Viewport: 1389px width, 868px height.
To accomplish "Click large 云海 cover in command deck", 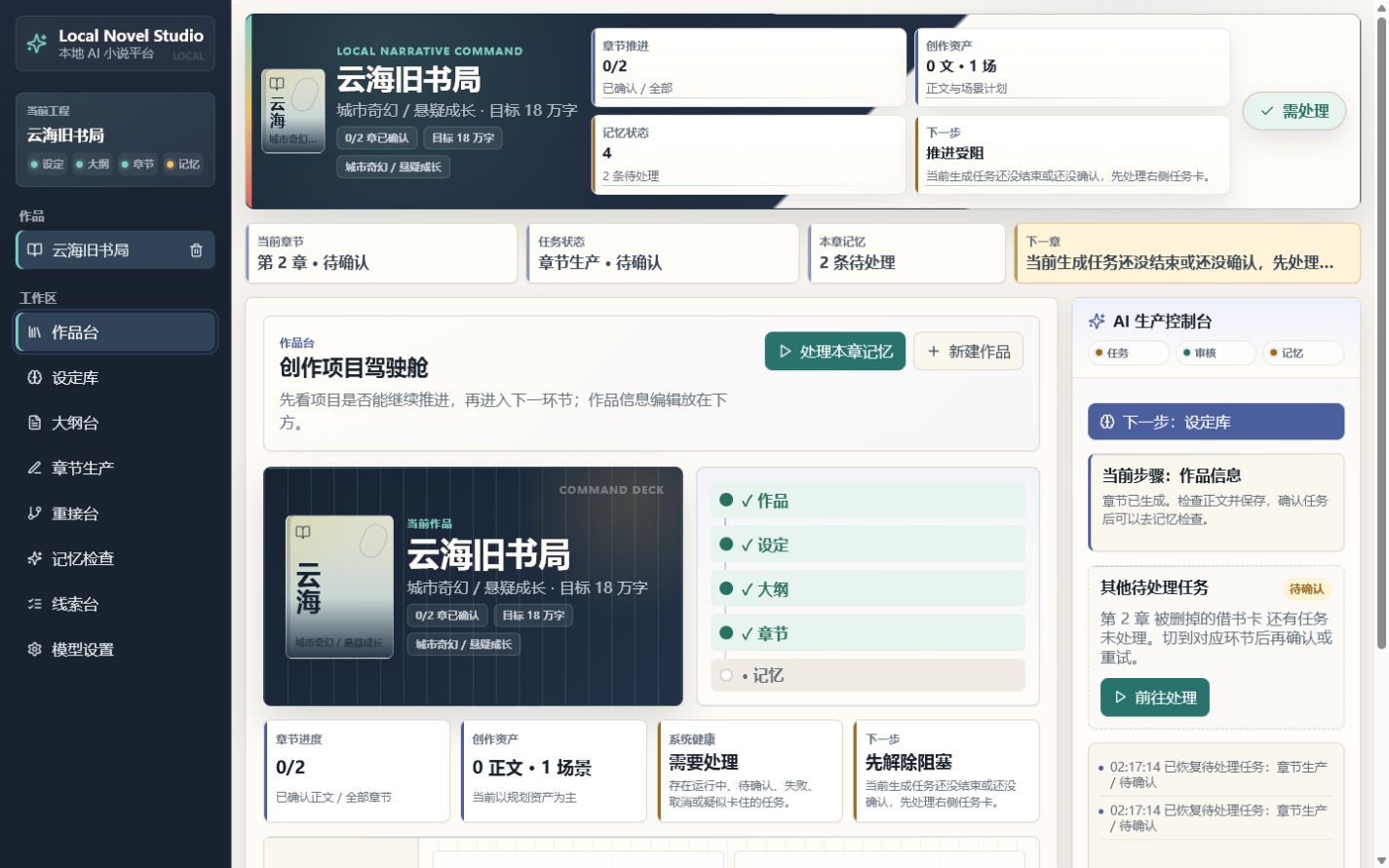I will [x=339, y=586].
